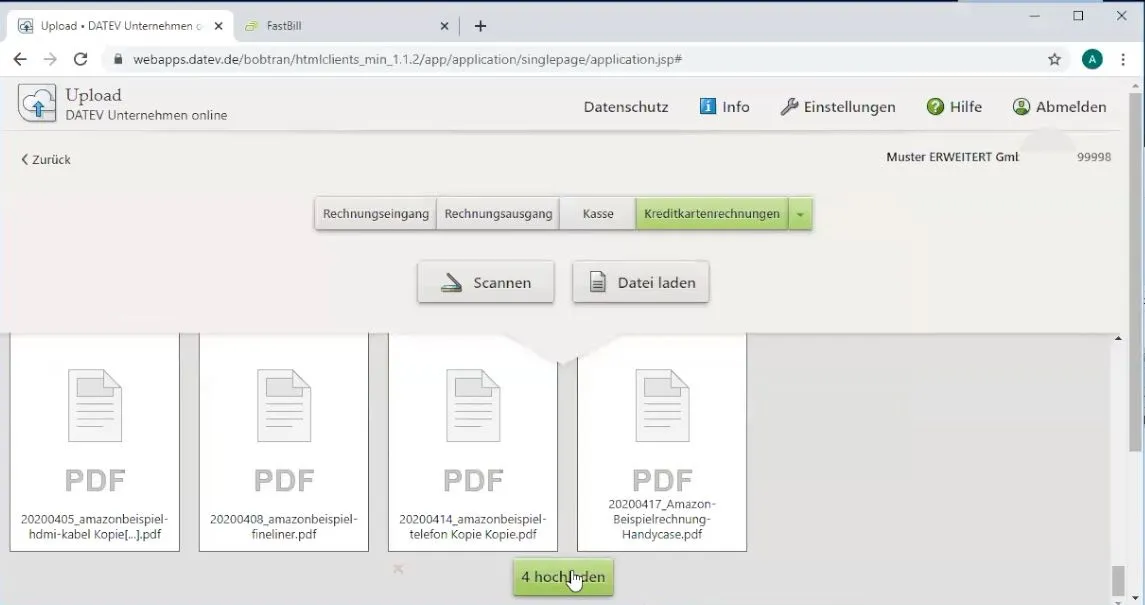Select the Rechnungsausgang category
Image resolution: width=1145 pixels, height=605 pixels.
click(498, 213)
